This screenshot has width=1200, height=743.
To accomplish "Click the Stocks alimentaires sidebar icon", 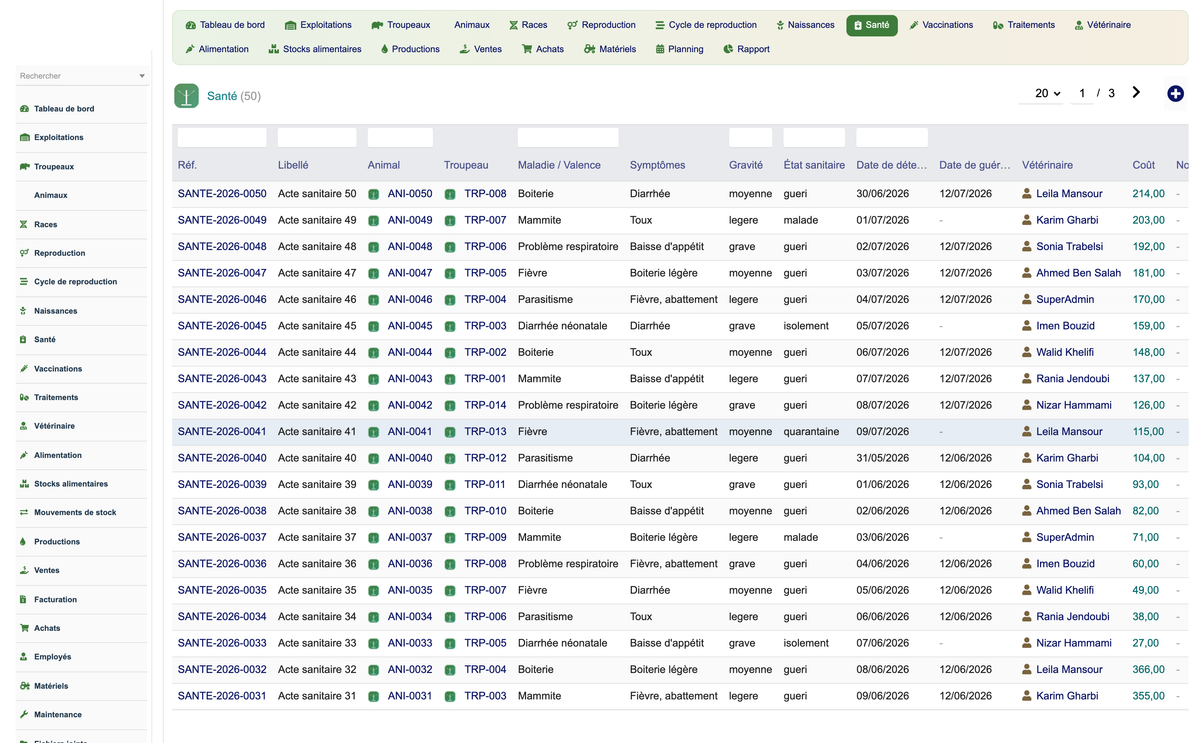I will 24,484.
